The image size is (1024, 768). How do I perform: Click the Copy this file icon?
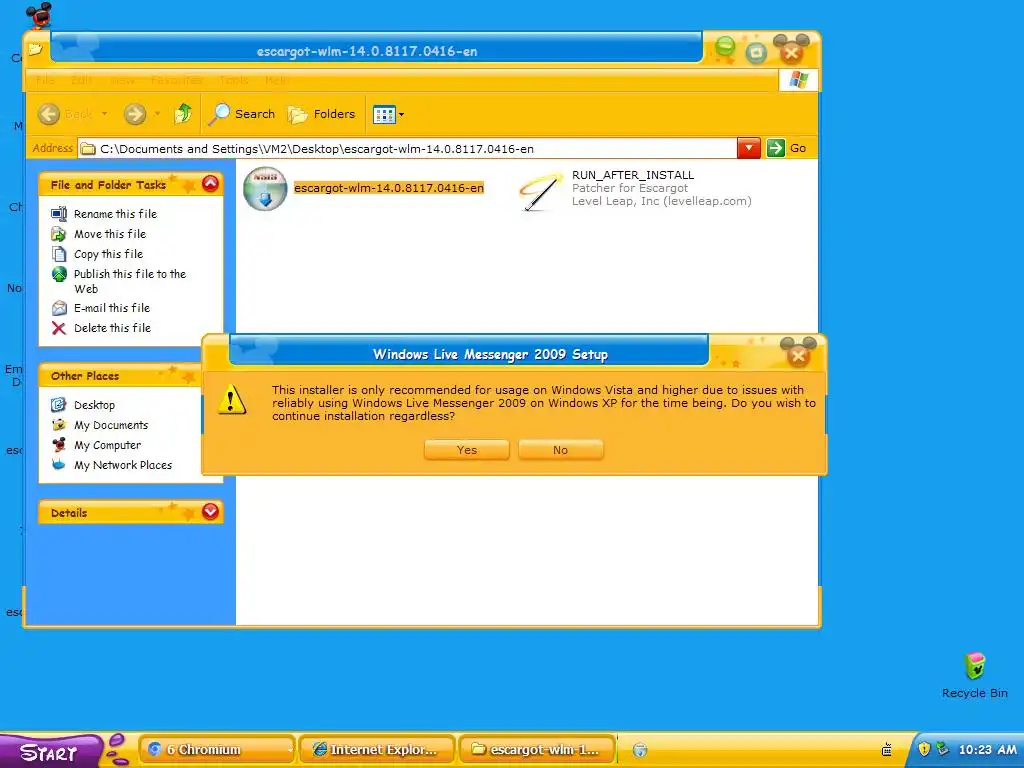[x=59, y=254]
